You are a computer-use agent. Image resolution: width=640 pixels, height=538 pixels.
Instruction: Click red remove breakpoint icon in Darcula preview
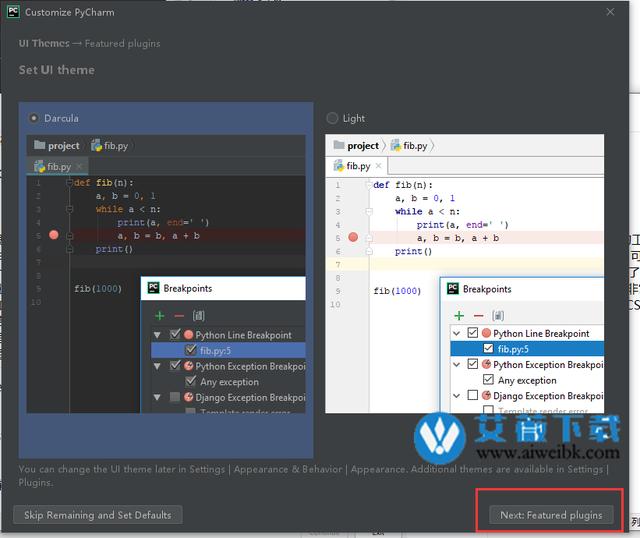click(x=179, y=316)
